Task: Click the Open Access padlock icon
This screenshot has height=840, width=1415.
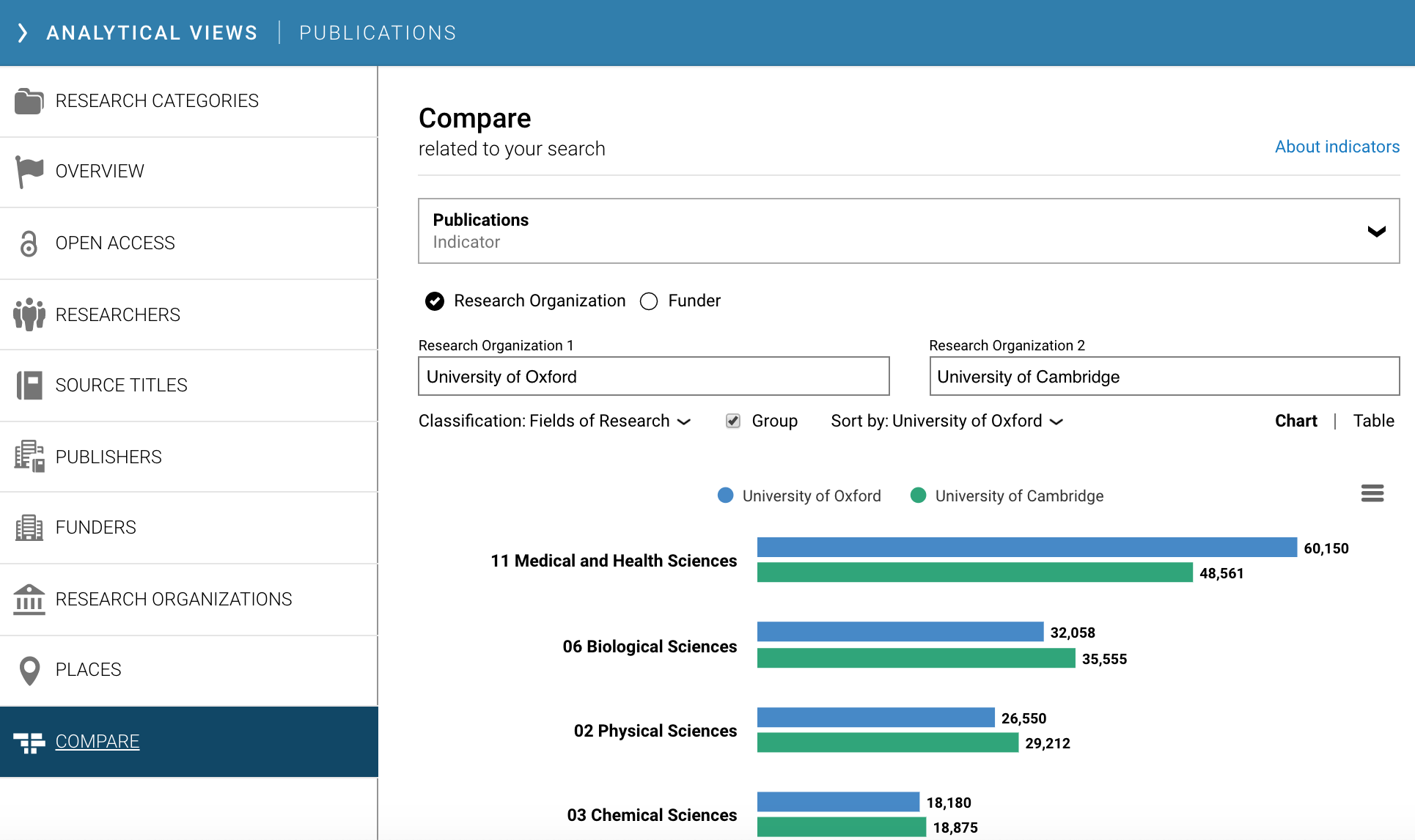Action: pyautogui.click(x=29, y=243)
